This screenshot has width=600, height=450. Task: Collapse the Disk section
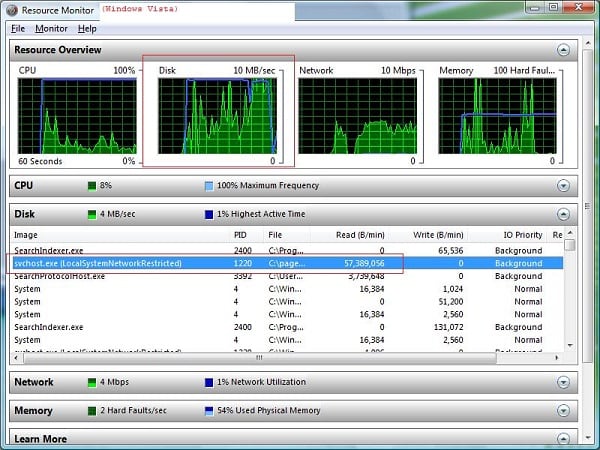click(563, 213)
